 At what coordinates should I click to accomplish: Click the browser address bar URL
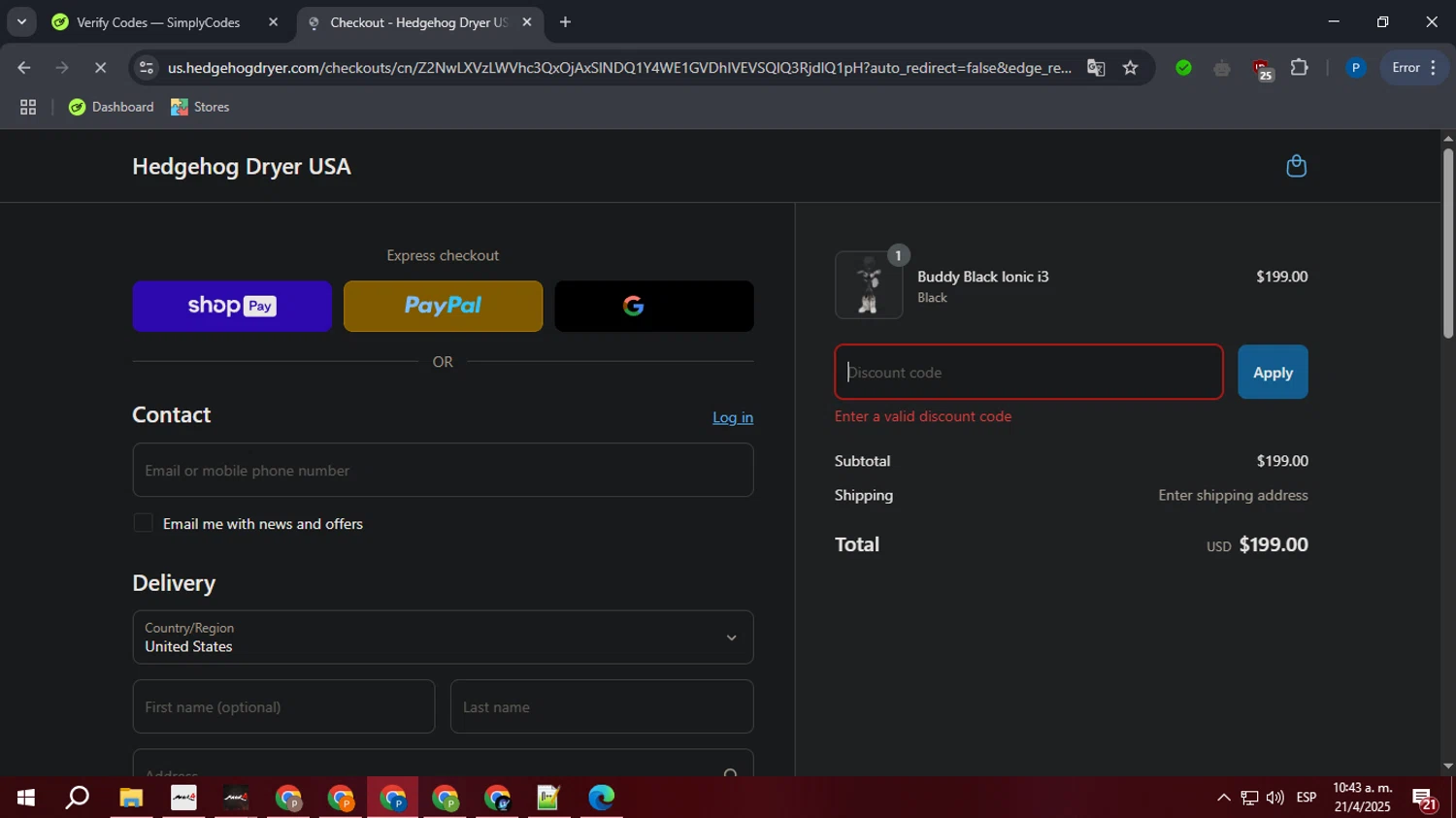(x=619, y=68)
